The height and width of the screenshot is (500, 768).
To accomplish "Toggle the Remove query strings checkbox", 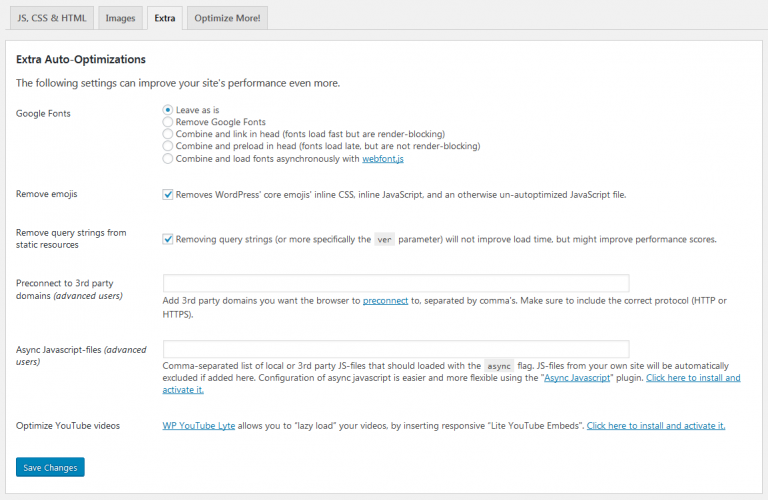I will [x=168, y=239].
